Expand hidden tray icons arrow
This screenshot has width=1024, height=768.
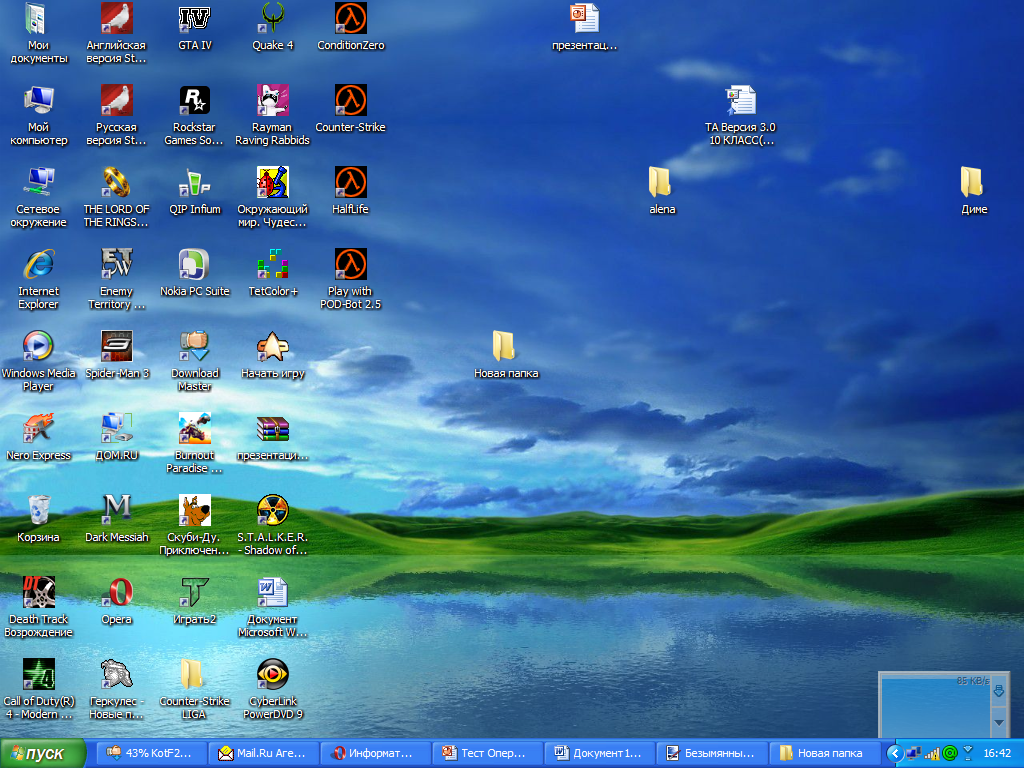(895, 754)
